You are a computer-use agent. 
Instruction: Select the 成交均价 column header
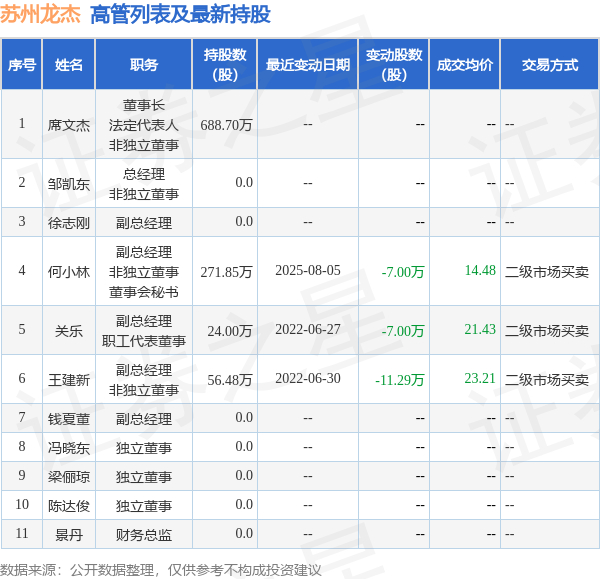tap(465, 65)
